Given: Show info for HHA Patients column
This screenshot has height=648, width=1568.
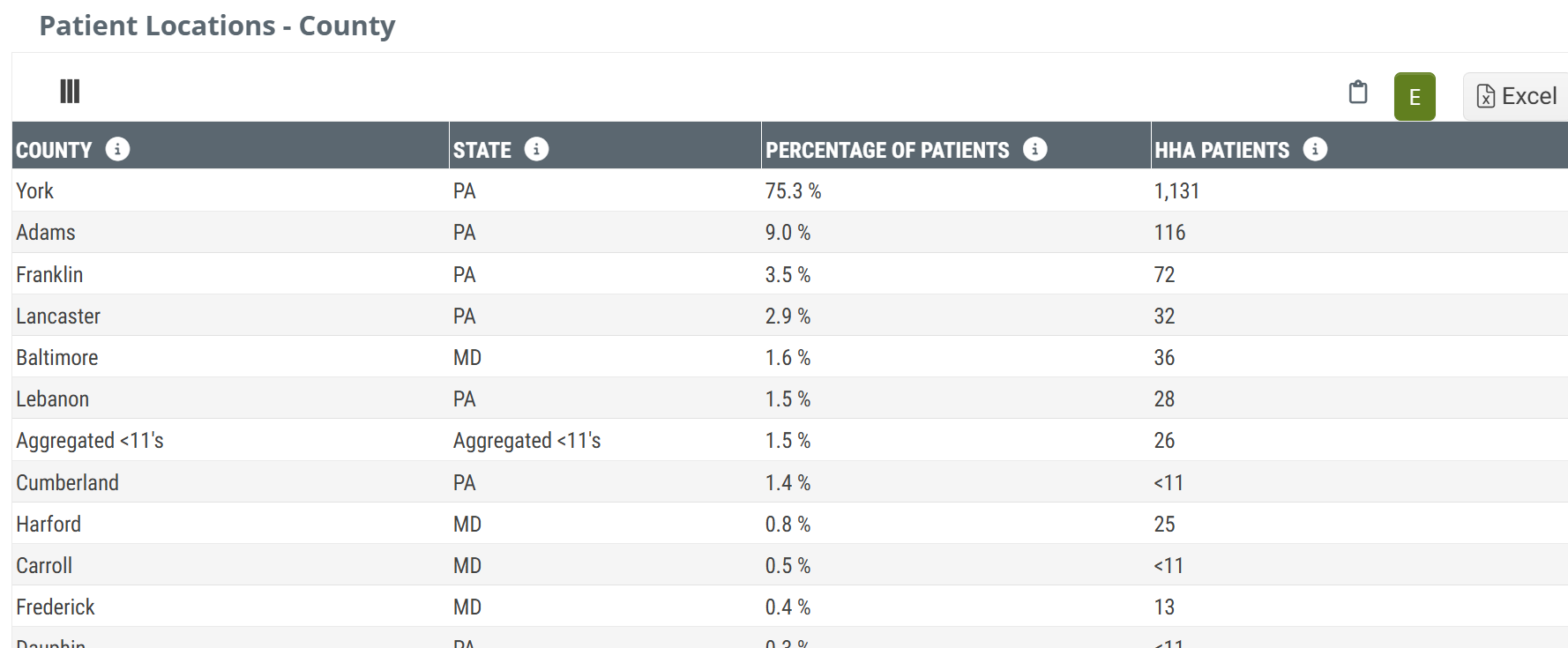Looking at the screenshot, I should click(x=1315, y=150).
